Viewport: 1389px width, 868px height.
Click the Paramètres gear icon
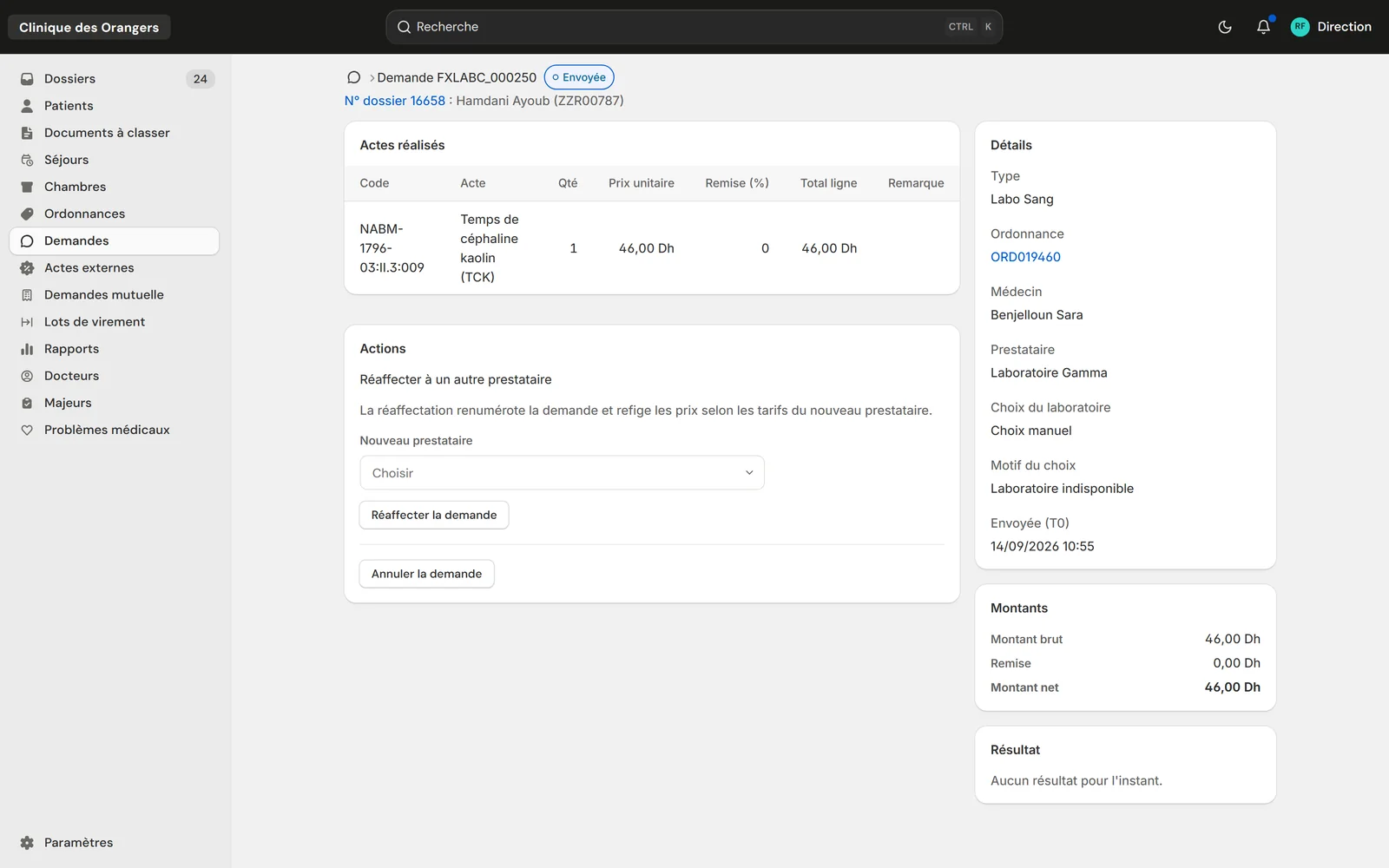pyautogui.click(x=27, y=843)
